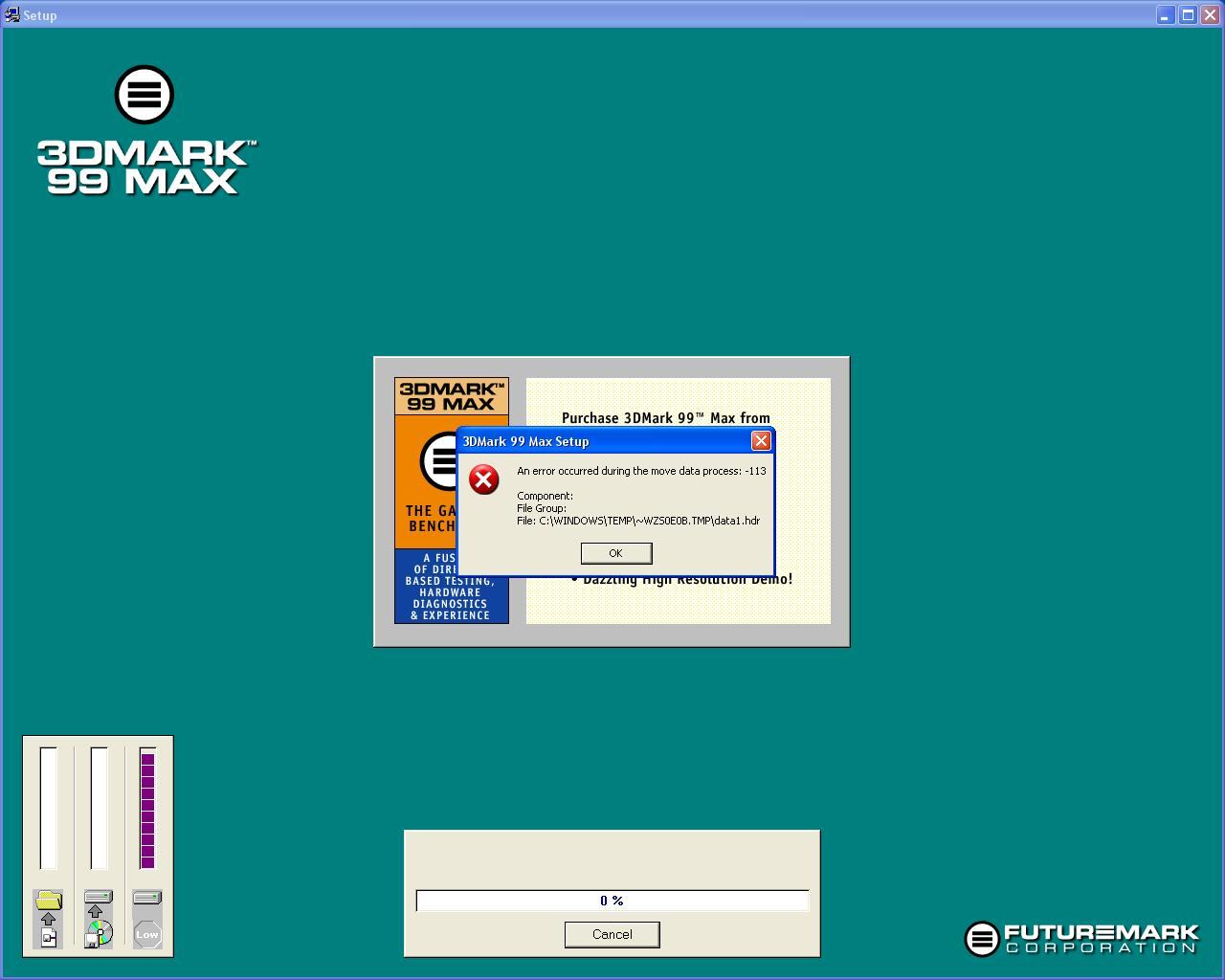The width and height of the screenshot is (1225, 980).
Task: Click the empty file copy meter above folder
Action: tap(49, 809)
